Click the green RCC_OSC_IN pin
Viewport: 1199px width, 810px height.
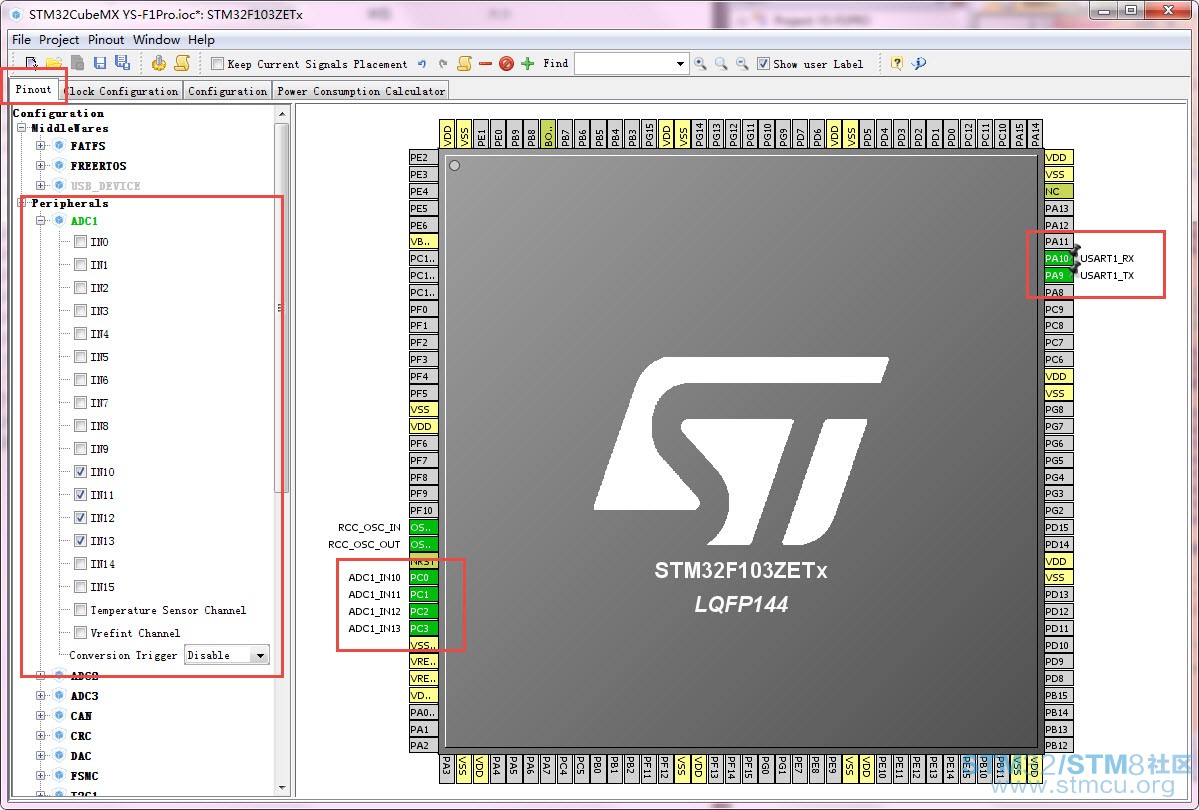pos(424,527)
